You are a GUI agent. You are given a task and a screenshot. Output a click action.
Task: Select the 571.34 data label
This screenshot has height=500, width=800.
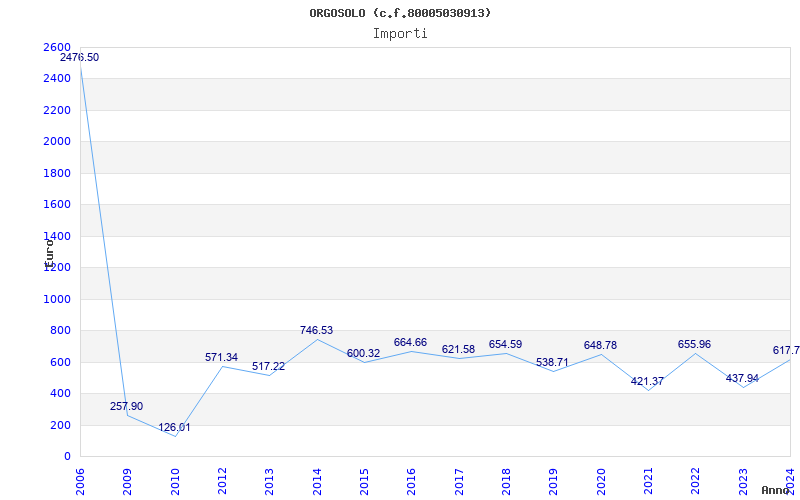pyautogui.click(x=221, y=357)
